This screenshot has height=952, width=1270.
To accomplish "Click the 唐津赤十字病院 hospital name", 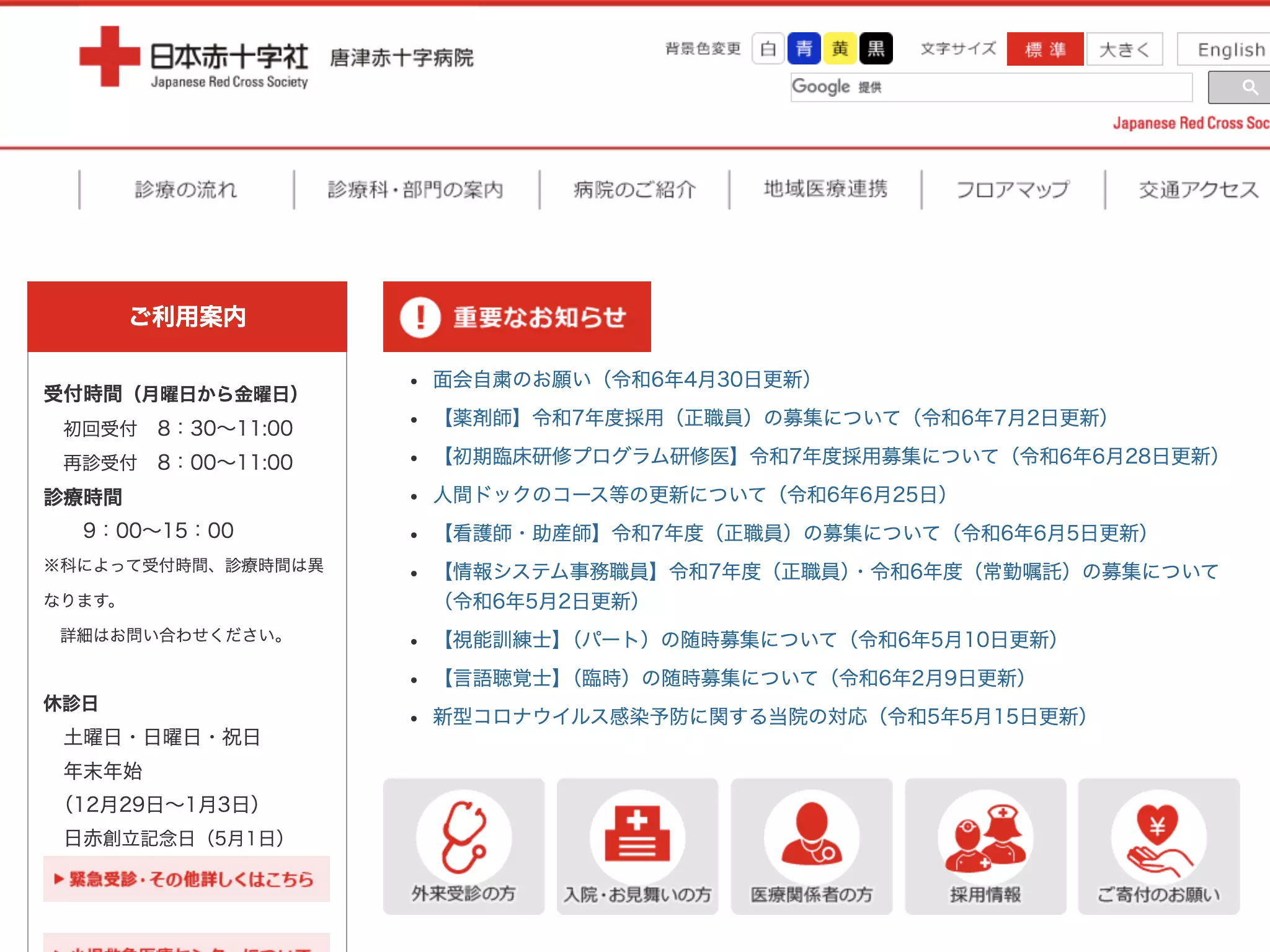I will click(x=402, y=58).
